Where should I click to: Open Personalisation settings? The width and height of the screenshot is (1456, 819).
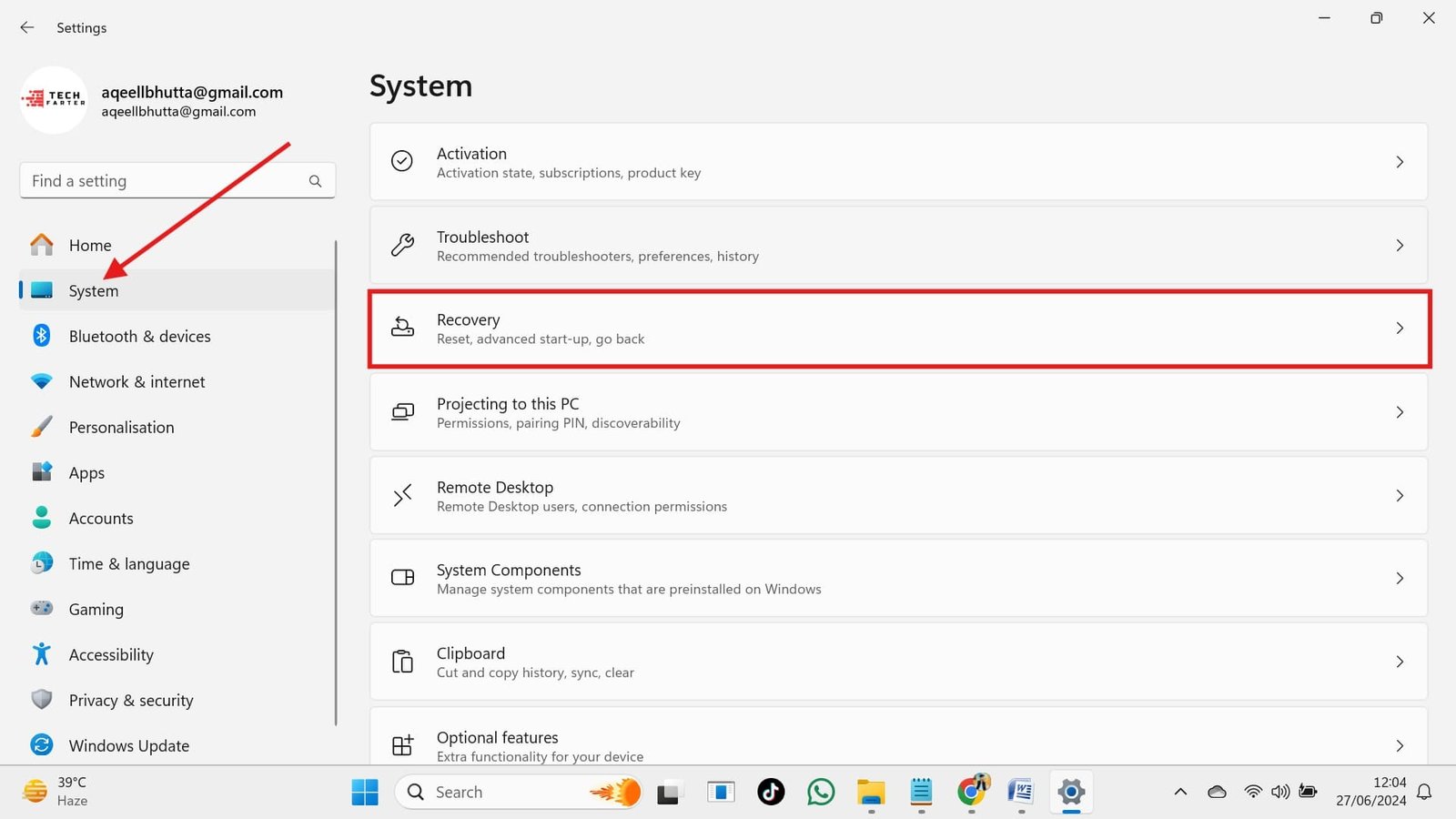[121, 427]
